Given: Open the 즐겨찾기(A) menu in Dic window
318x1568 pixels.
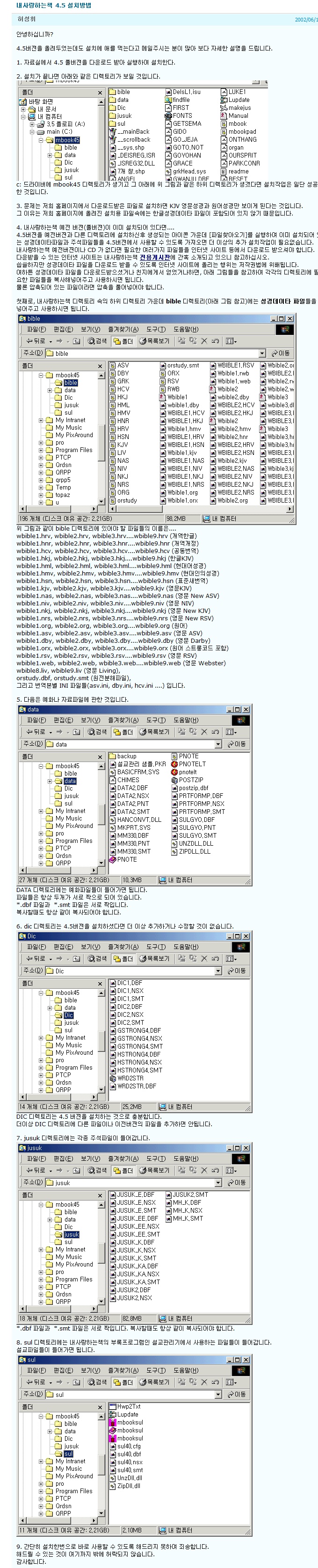Looking at the screenshot, I should coord(123,947).
